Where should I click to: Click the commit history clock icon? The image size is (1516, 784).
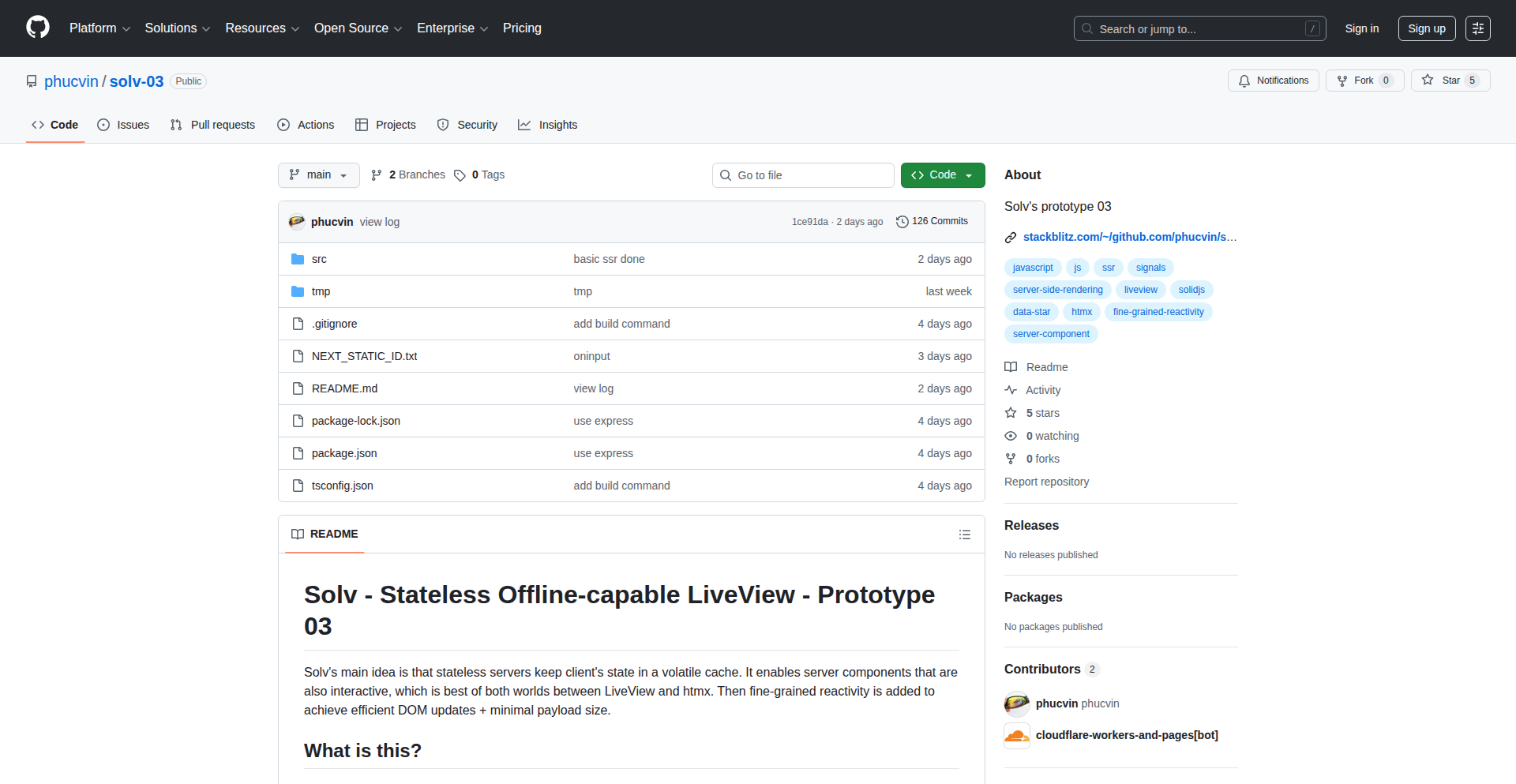click(x=902, y=222)
